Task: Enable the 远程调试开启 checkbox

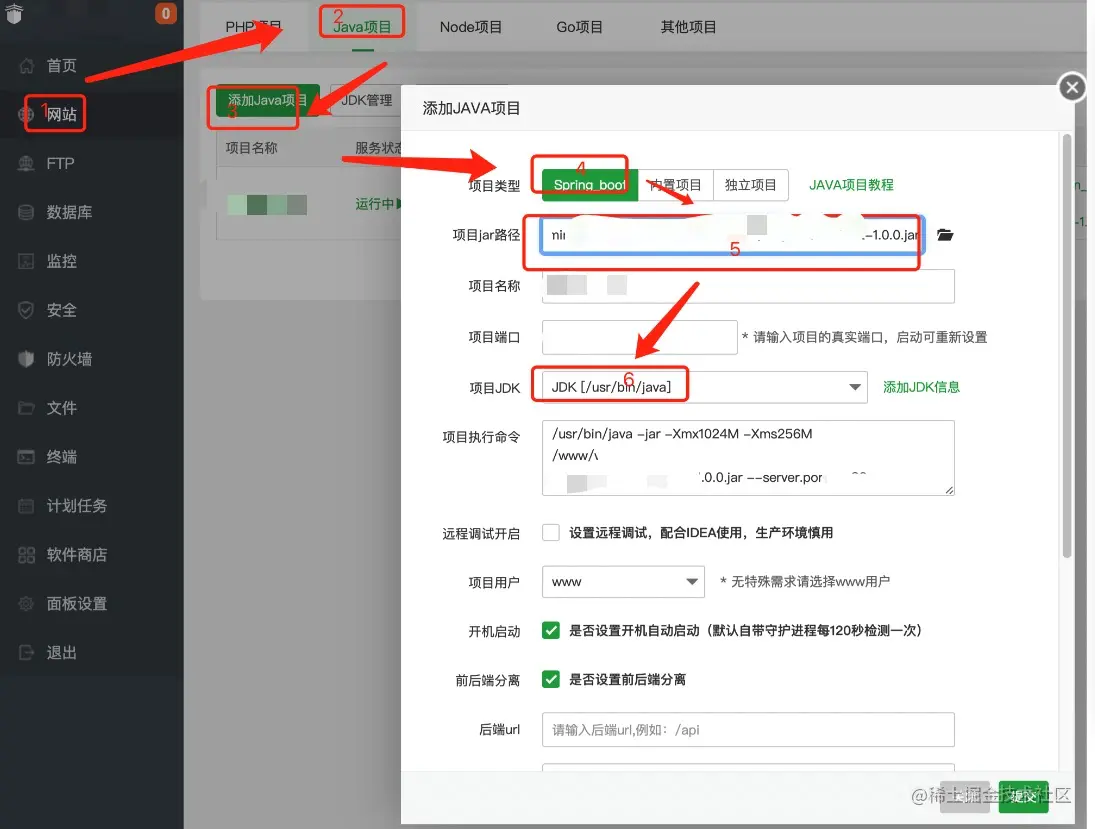Action: tap(551, 533)
